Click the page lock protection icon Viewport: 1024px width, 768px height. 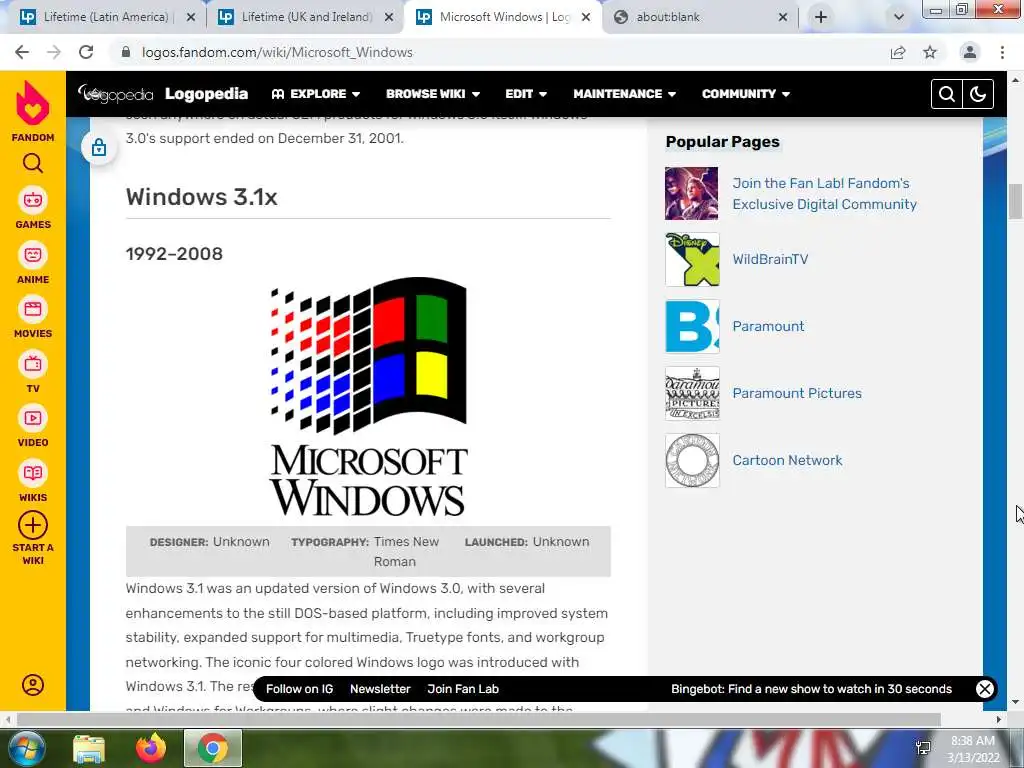pyautogui.click(x=99, y=147)
